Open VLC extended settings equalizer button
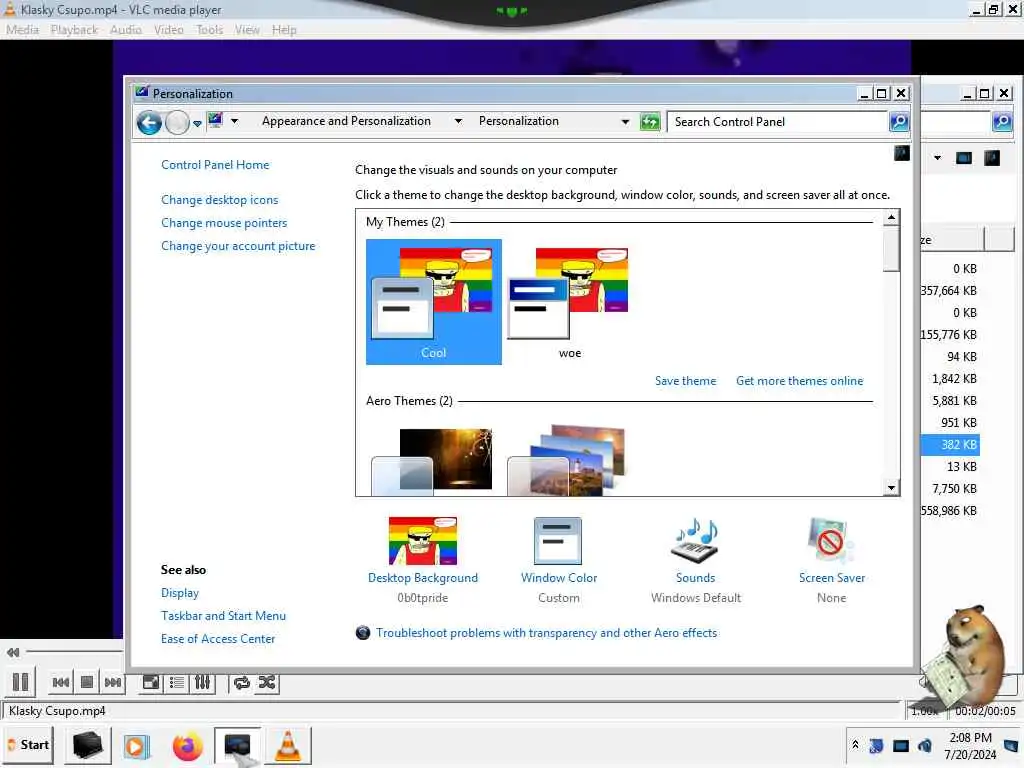 pos(202,682)
